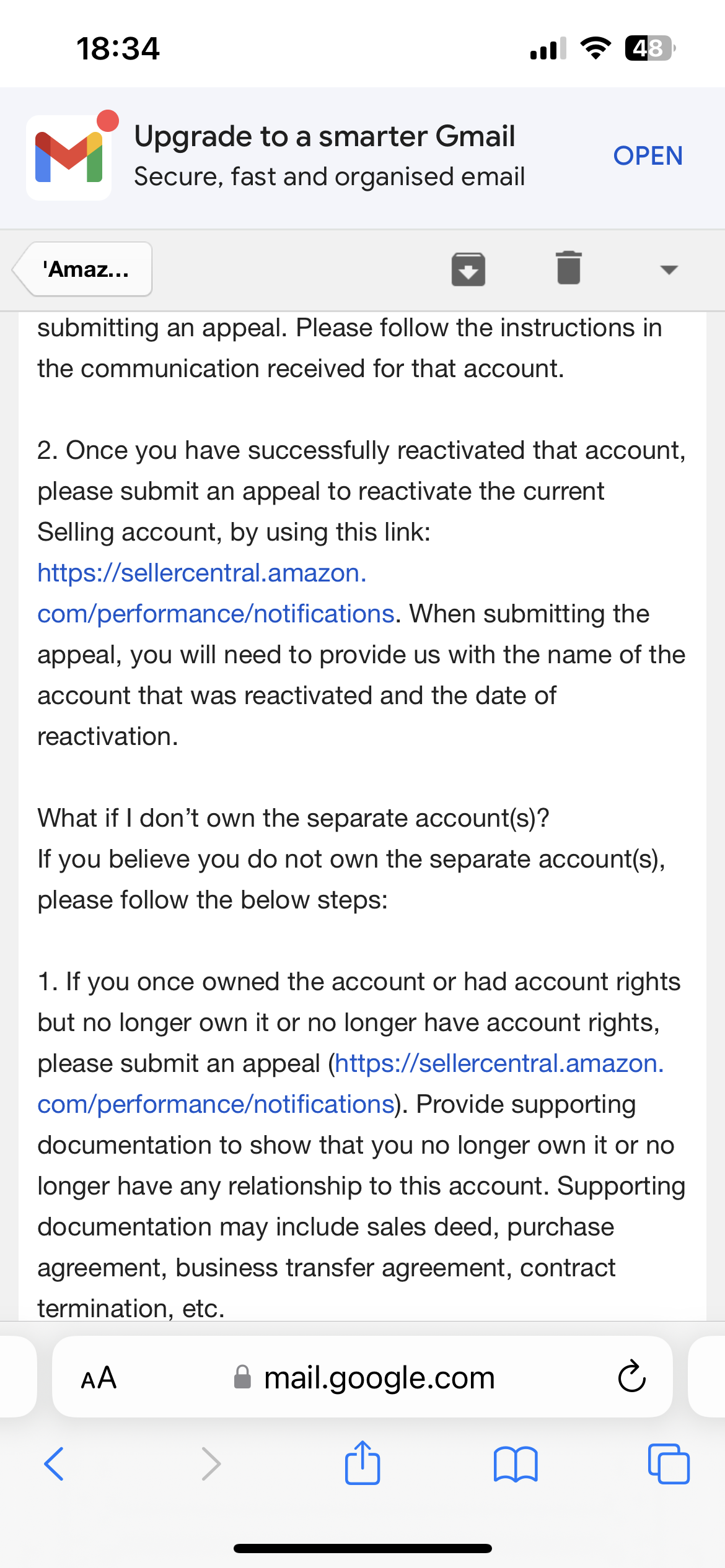Open the Safari share sheet
Viewport: 725px width, 1568px height.
(362, 1462)
